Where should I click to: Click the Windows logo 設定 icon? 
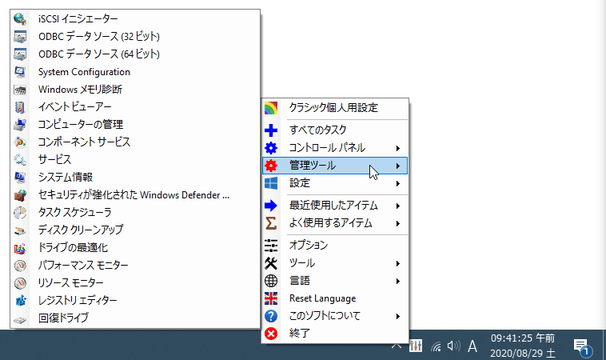pyautogui.click(x=271, y=183)
